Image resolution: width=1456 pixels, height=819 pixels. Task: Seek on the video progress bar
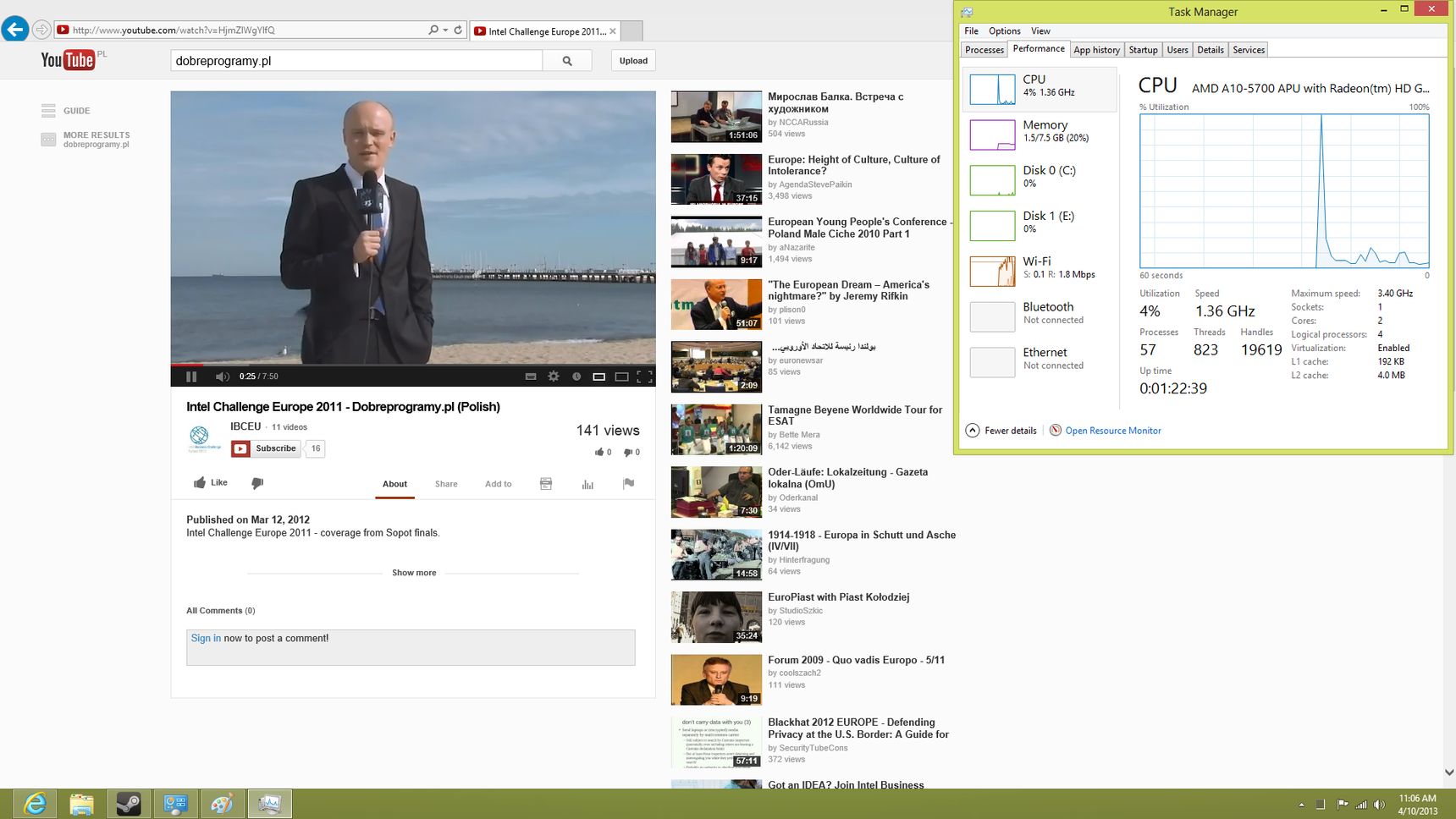coord(413,365)
